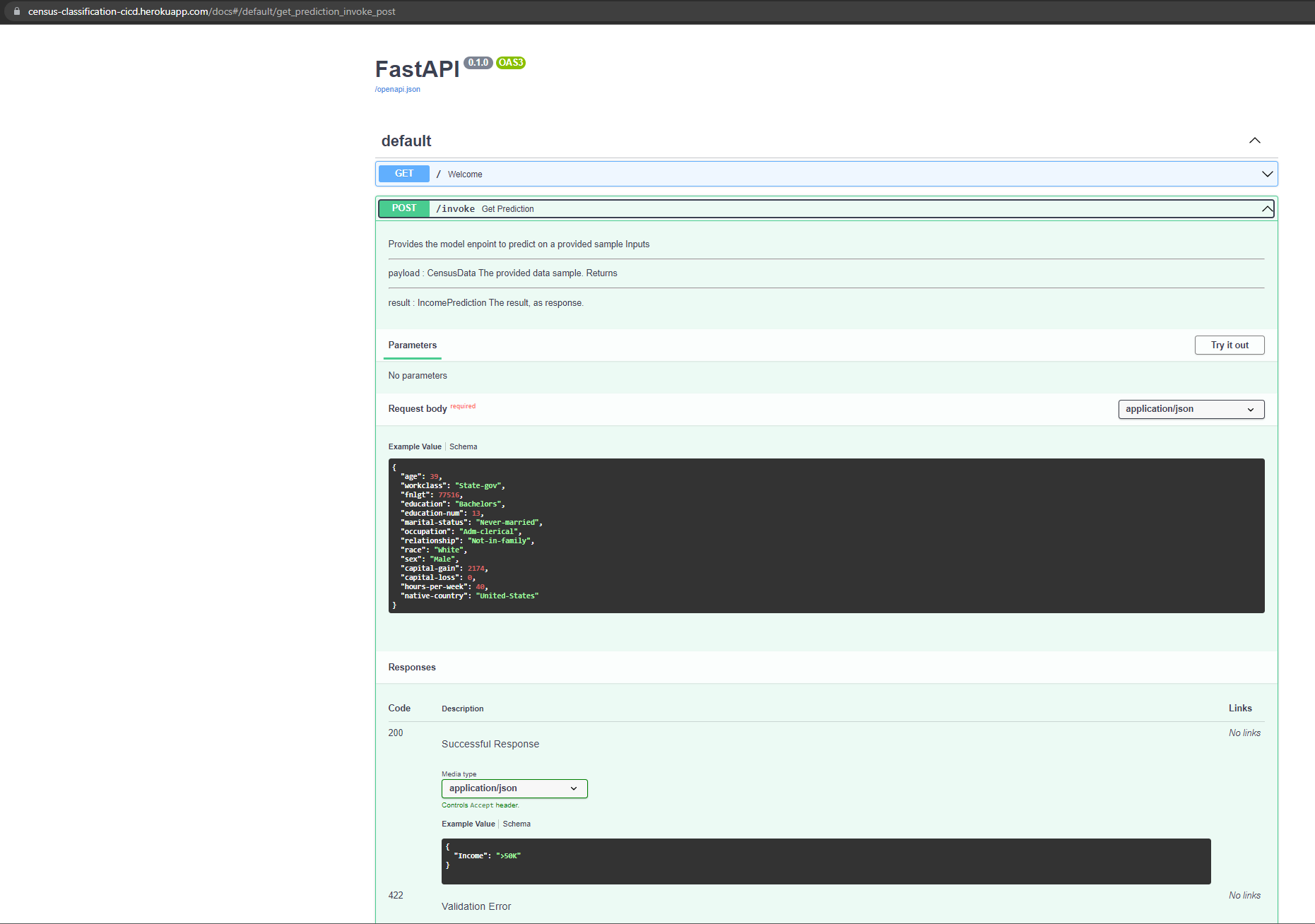Click the Controls Accept header note

coord(480,805)
